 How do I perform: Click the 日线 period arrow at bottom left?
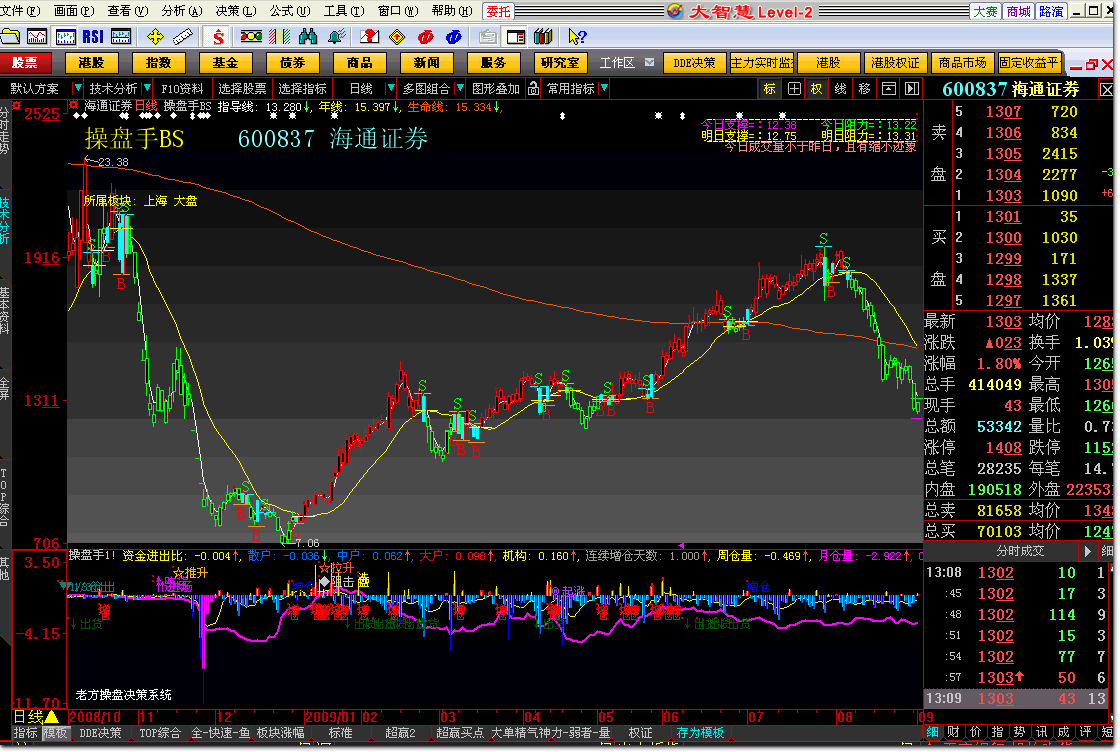click(52, 716)
